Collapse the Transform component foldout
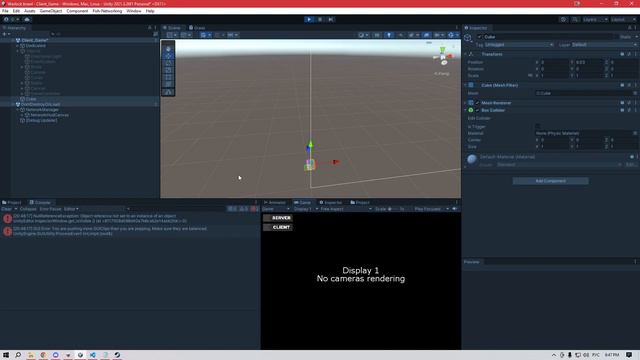Viewport: 640px width, 360px height. click(465, 54)
